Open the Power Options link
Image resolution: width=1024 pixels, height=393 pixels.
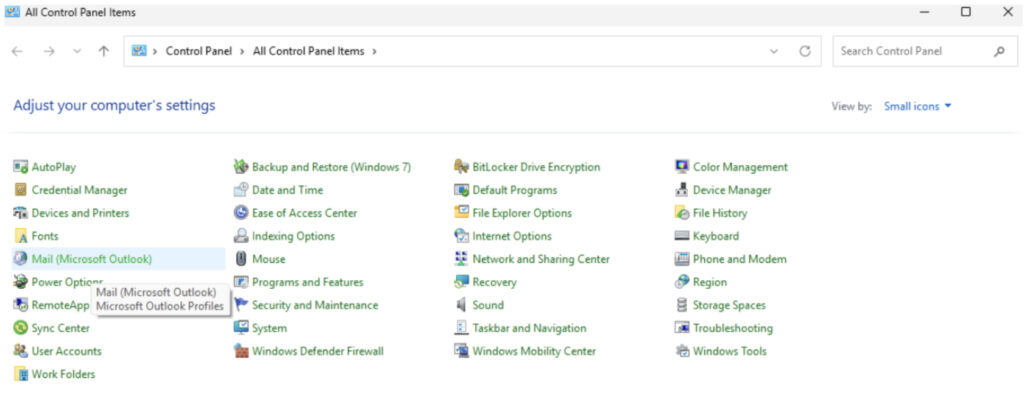[67, 282]
